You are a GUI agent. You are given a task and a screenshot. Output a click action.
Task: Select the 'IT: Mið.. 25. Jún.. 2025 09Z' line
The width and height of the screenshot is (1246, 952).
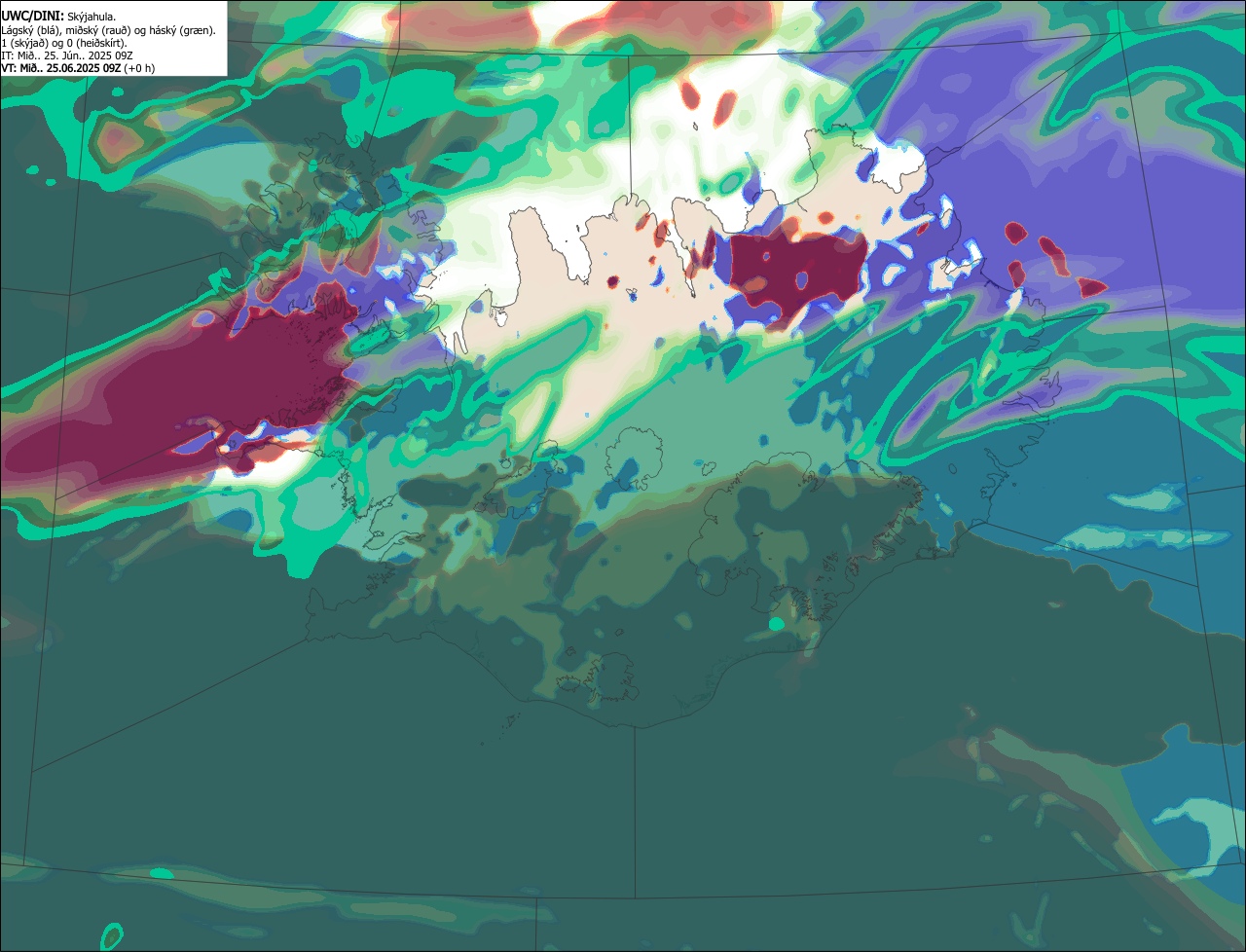coord(67,55)
